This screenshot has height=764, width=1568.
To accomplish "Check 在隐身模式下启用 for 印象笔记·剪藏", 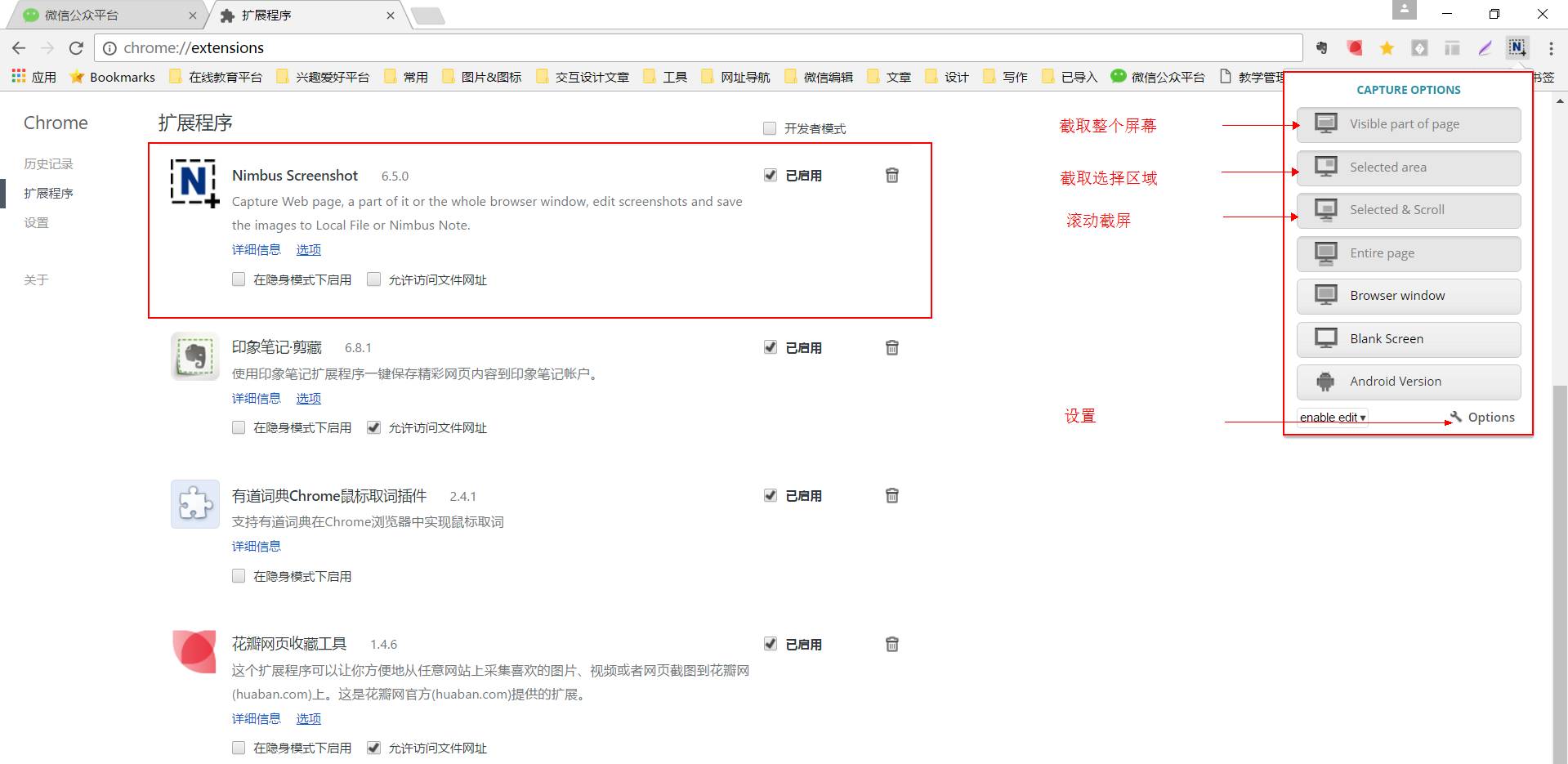I will coord(239,427).
